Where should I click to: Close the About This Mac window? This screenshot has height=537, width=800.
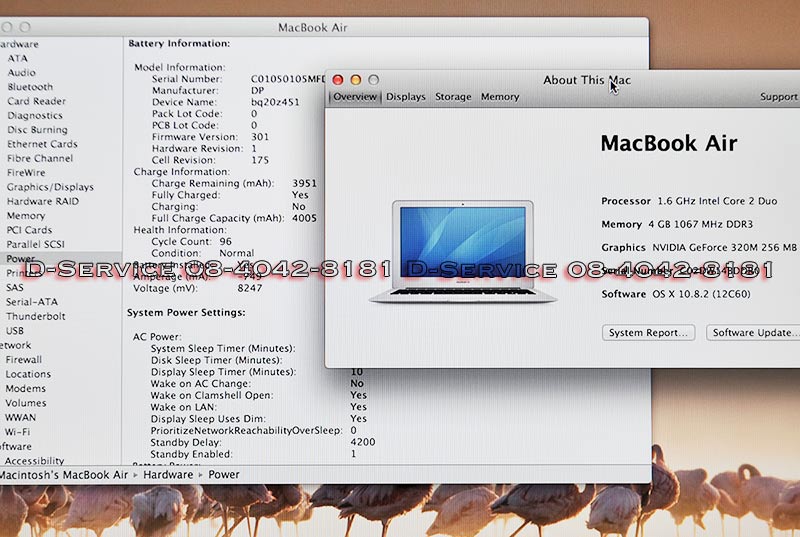[338, 80]
